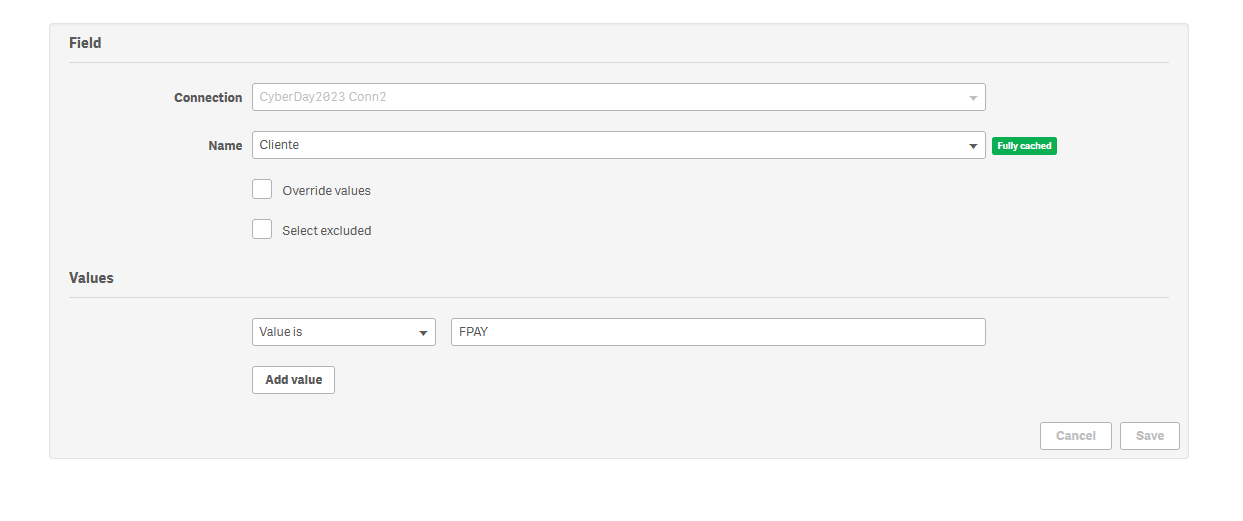Expand the Cliente name combo box
This screenshot has height=521, width=1243.
[x=610, y=145]
